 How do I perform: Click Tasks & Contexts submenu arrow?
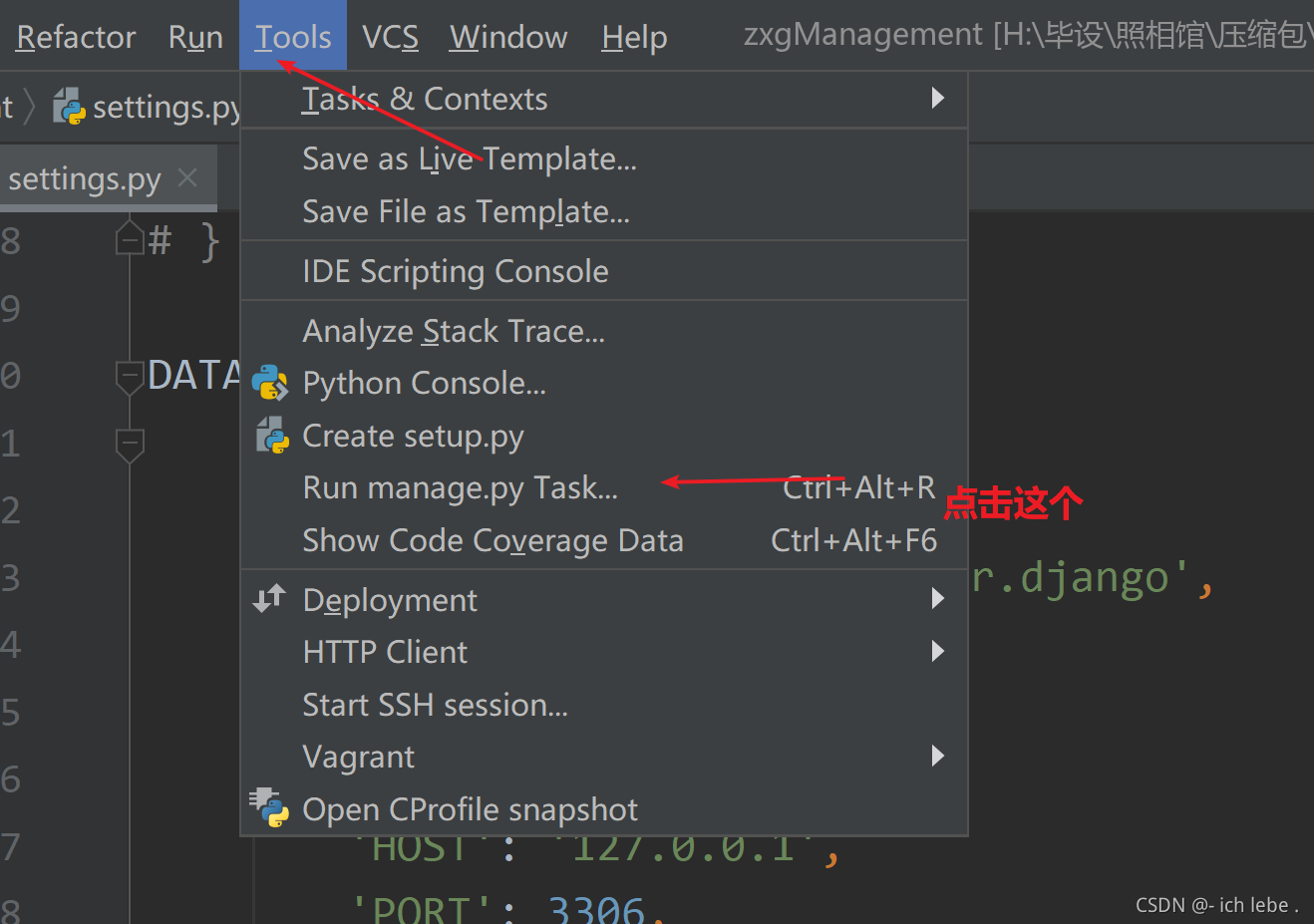coord(937,98)
